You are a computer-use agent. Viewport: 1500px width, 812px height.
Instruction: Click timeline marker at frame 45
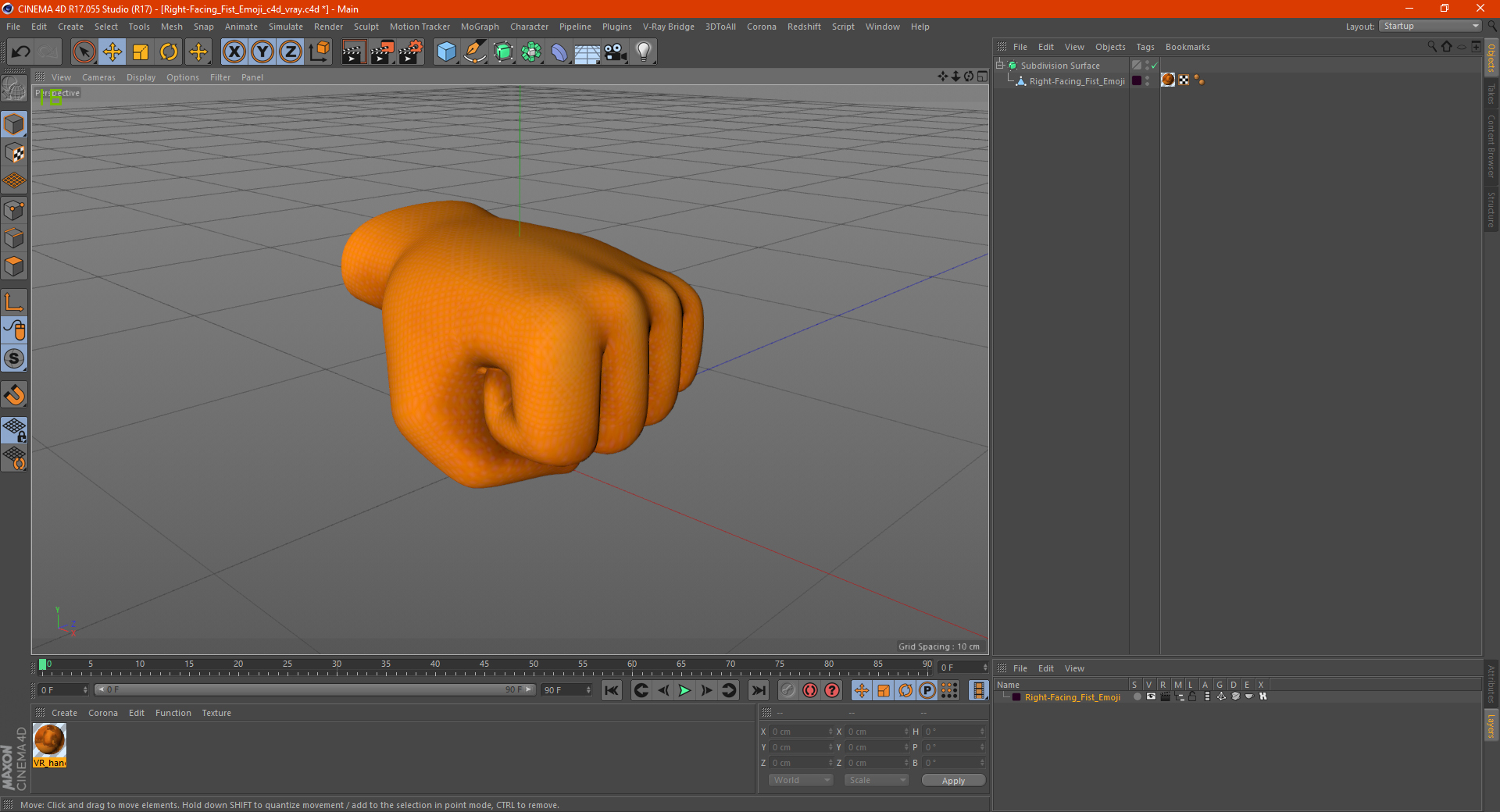coord(484,664)
